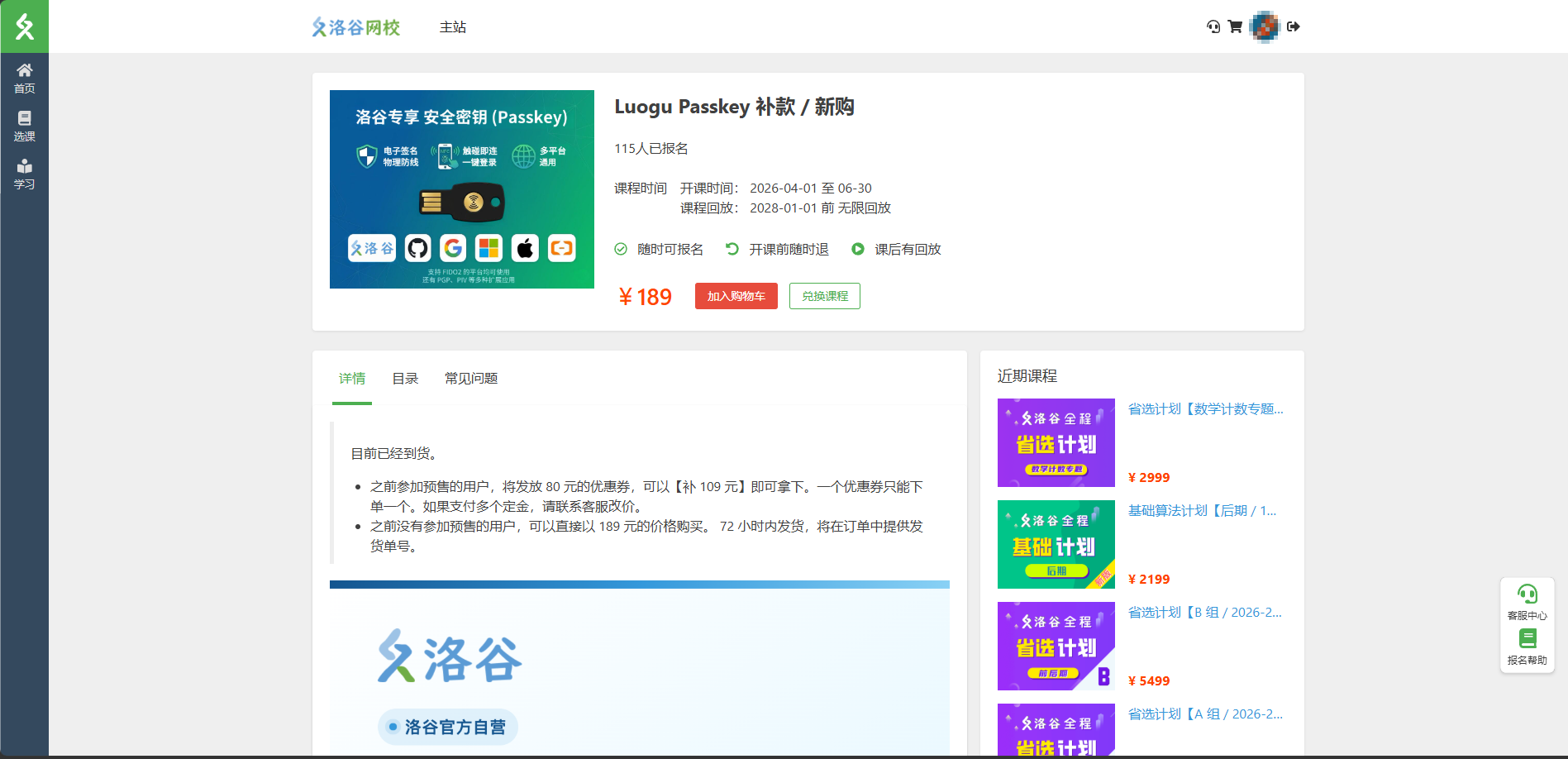Image resolution: width=1568 pixels, height=759 pixels.
Task: Open the shopping cart icon in header
Action: [1235, 26]
